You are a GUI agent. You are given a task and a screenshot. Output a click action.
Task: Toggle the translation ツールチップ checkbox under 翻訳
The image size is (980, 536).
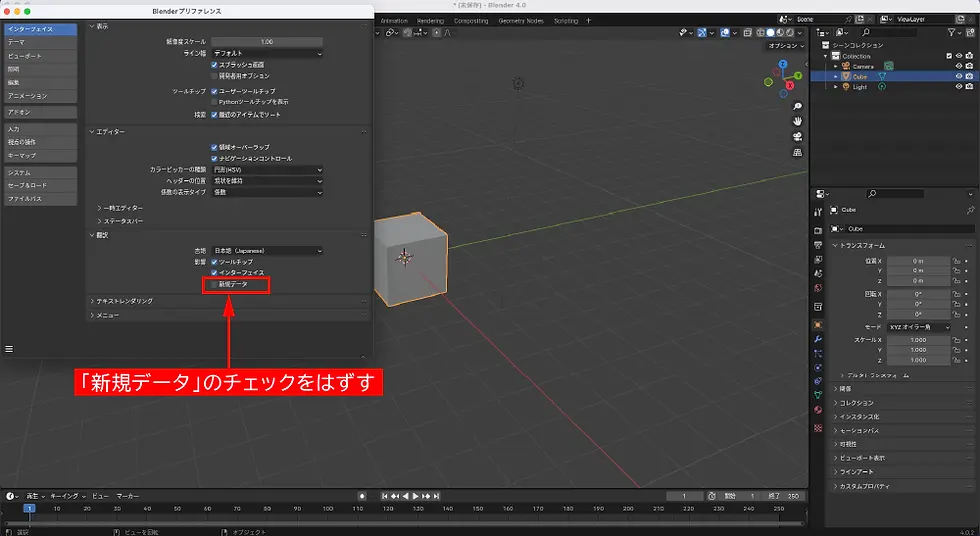coord(214,262)
